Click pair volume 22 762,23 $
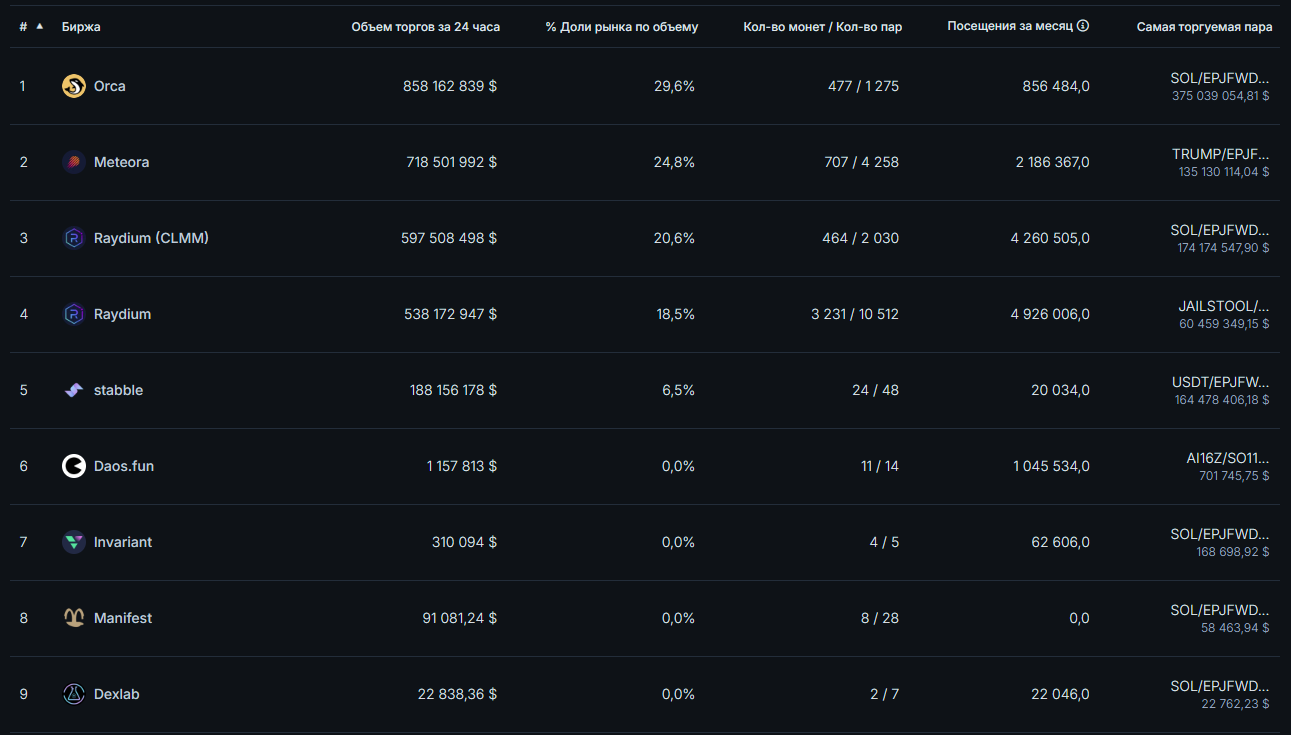The width and height of the screenshot is (1291, 735). click(x=1235, y=704)
